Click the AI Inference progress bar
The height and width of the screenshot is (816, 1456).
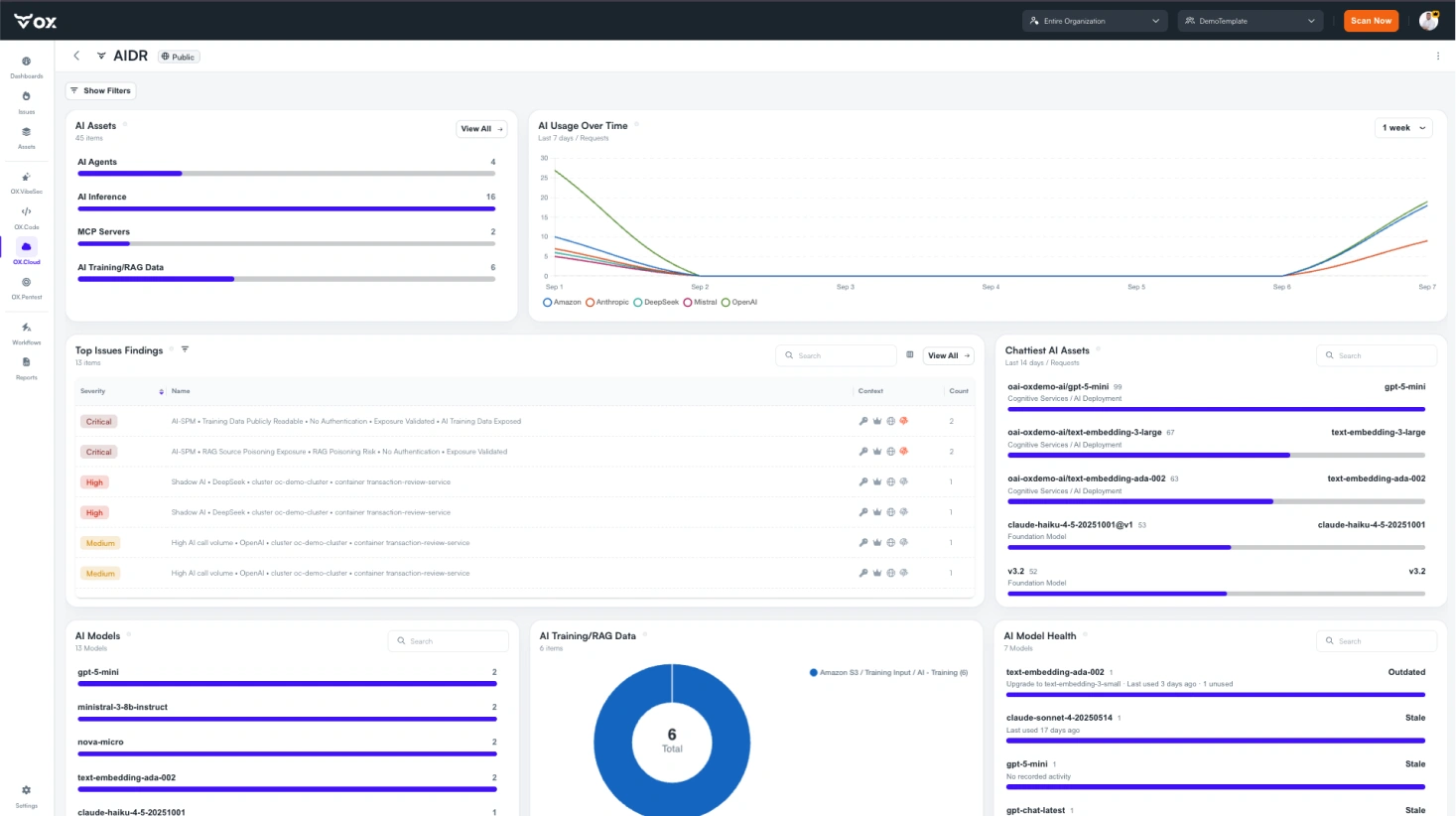(286, 208)
